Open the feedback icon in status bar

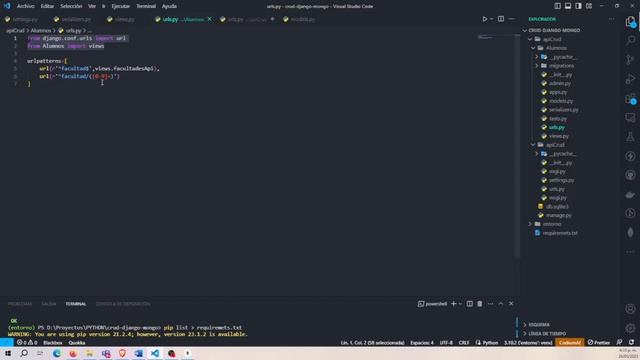pos(619,342)
